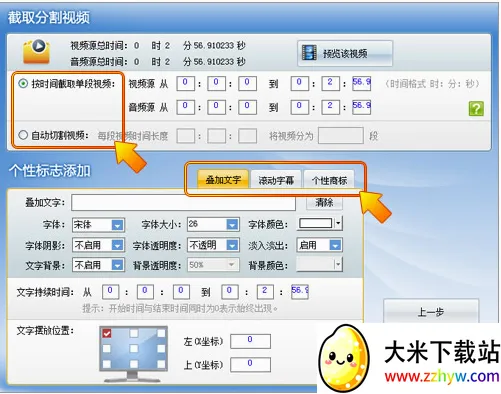Click the 叠加文字 text input field

[183, 203]
